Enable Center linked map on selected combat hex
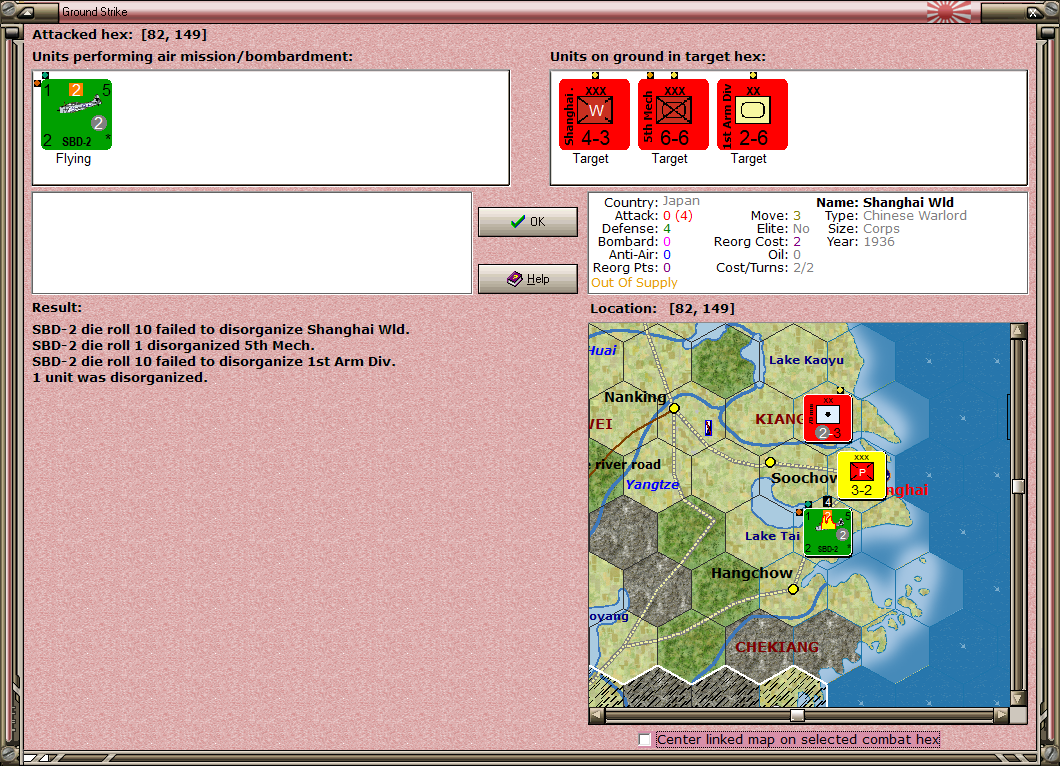 point(645,740)
